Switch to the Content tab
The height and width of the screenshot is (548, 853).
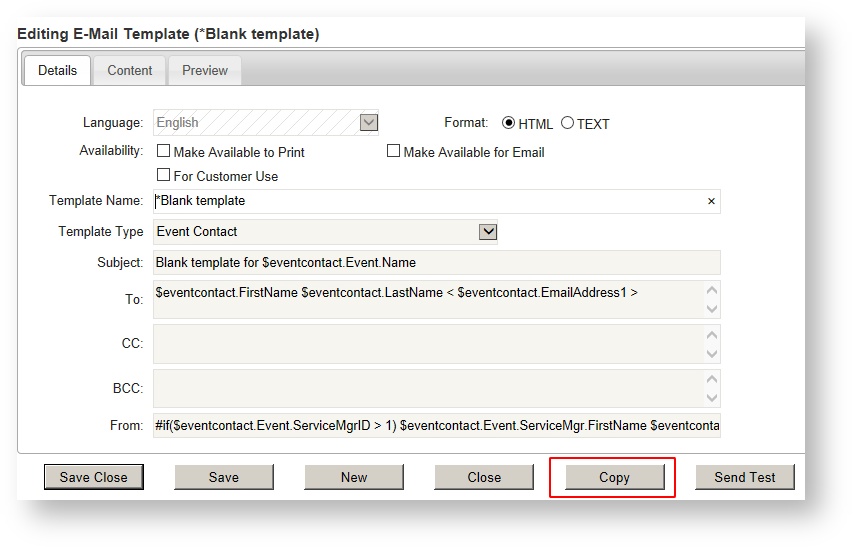pyautogui.click(x=130, y=71)
